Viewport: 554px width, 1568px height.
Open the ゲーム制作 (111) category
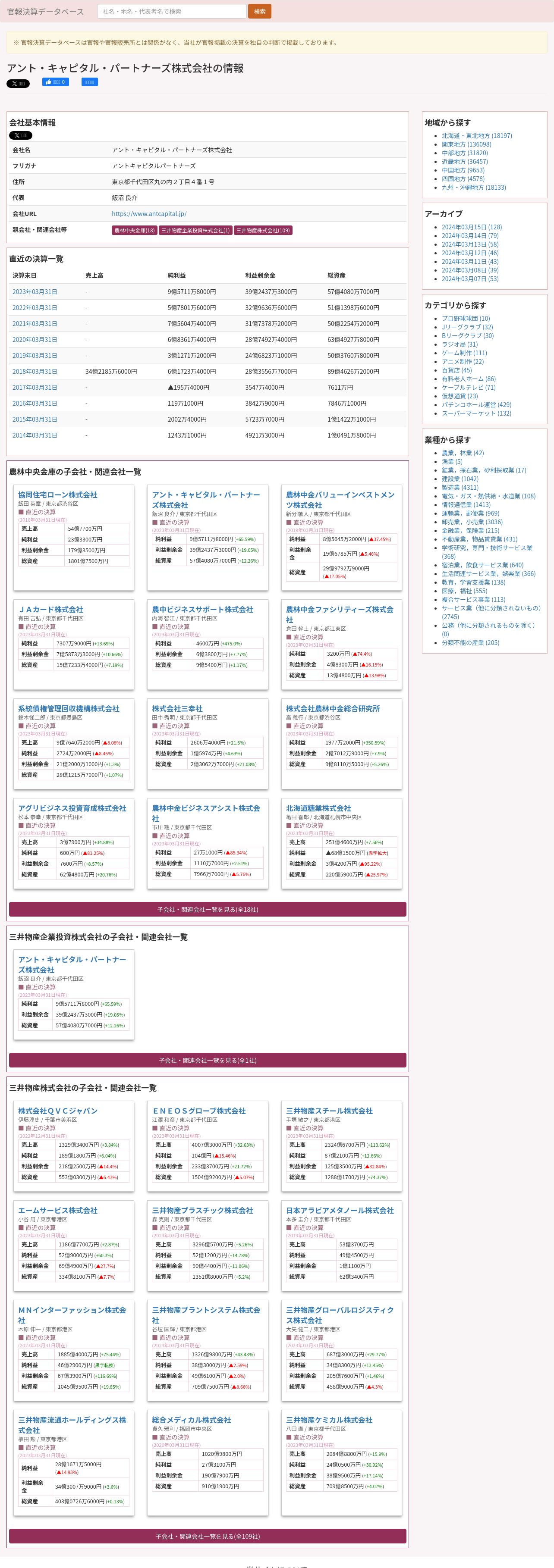point(464,353)
